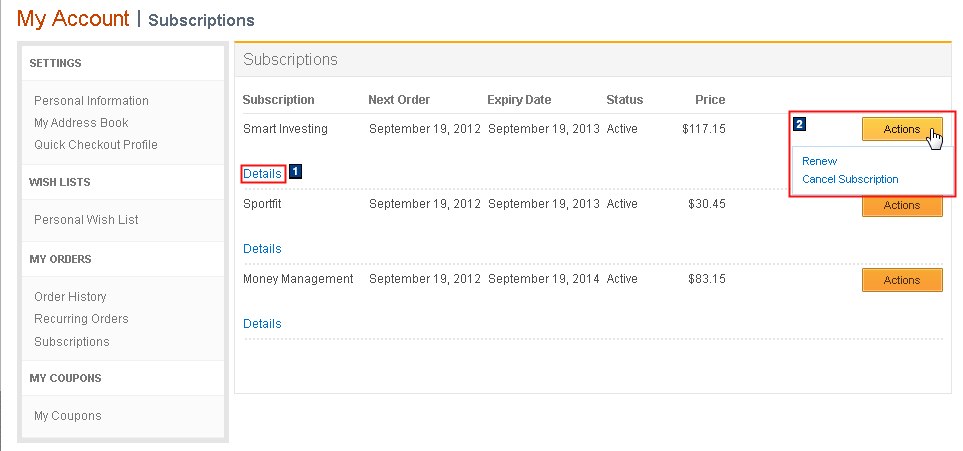Viewport: 963px width, 451px height.
Task: Go to Personal Information settings
Action: (x=91, y=101)
